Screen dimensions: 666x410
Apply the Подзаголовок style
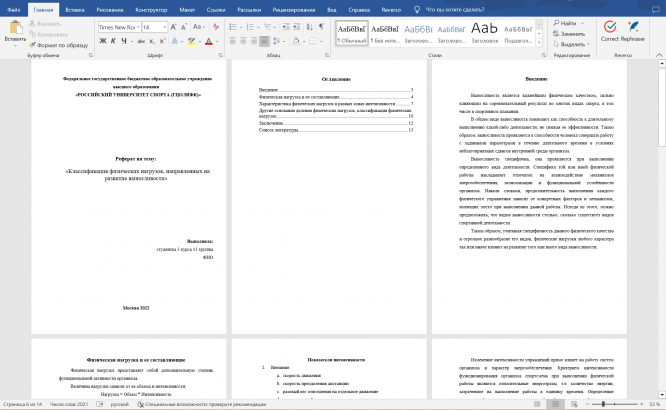point(518,33)
